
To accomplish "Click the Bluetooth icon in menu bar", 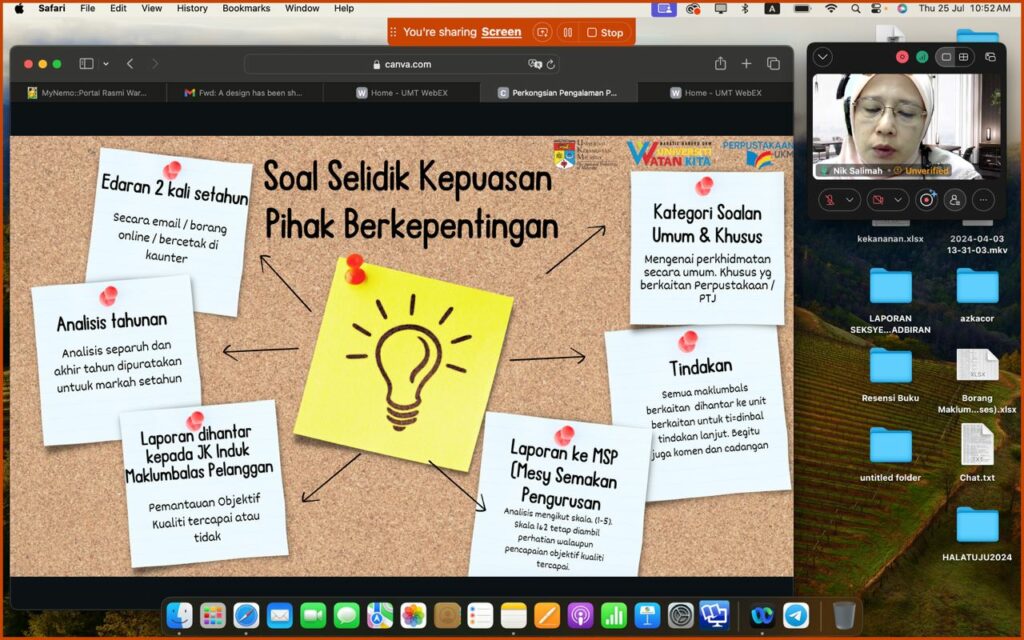I will [x=744, y=8].
